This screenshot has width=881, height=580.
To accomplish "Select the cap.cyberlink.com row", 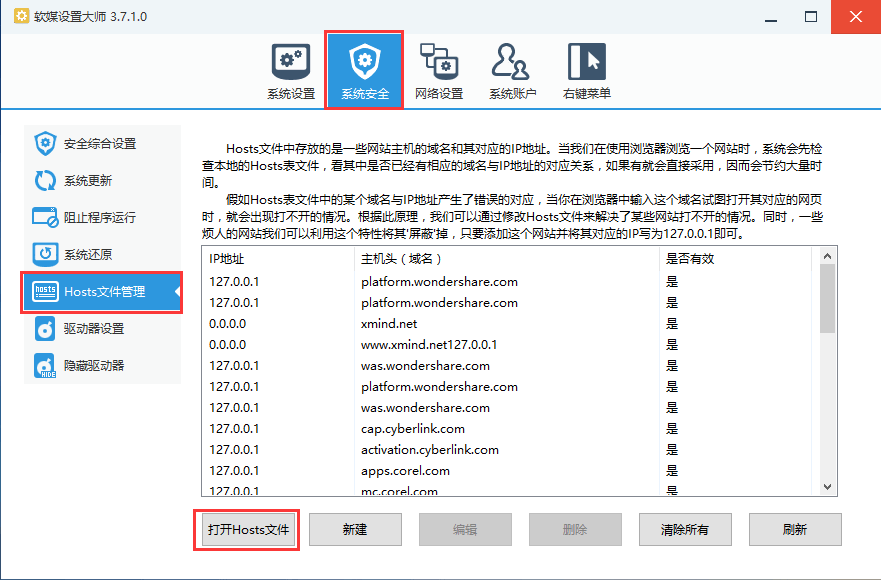I will click(x=507, y=429).
